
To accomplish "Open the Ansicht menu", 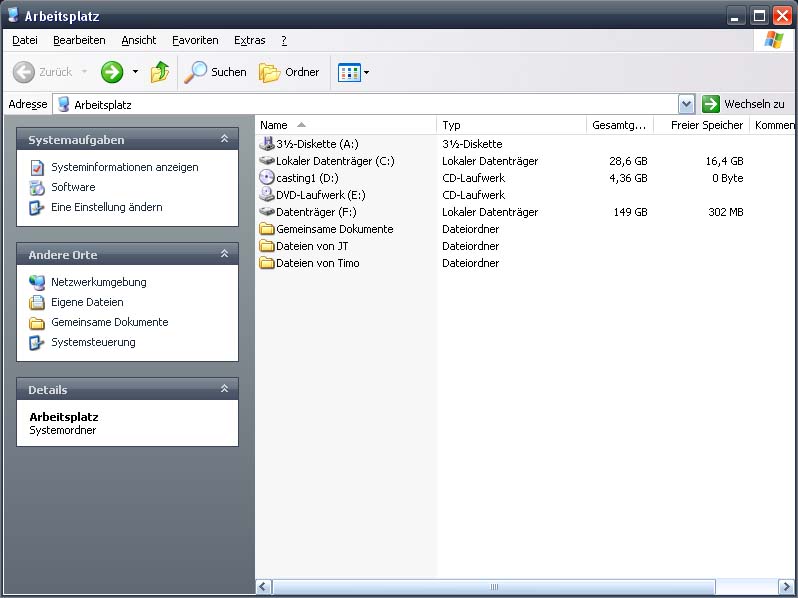I will coord(138,40).
